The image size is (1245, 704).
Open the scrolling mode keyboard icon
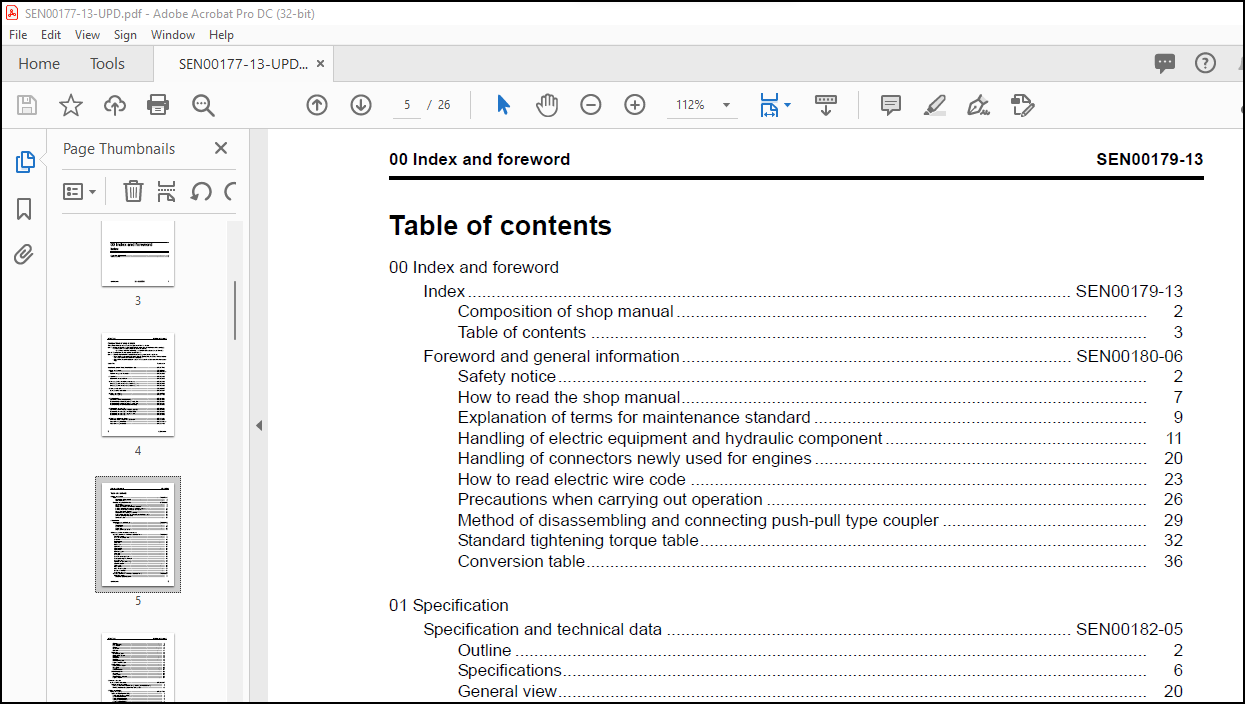(826, 105)
